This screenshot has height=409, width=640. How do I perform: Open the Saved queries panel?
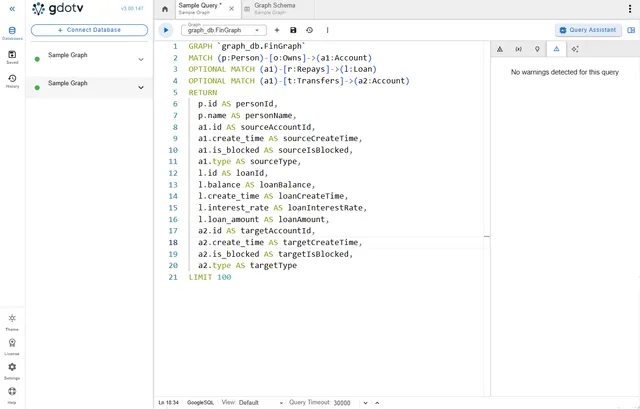[12, 57]
